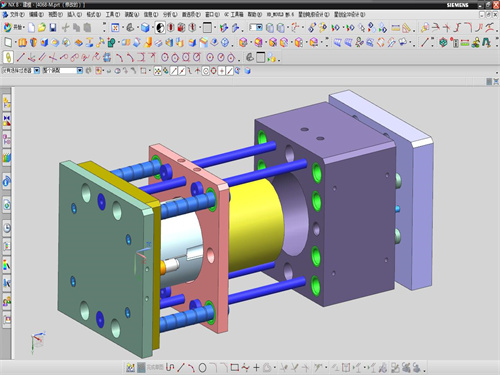The height and width of the screenshot is (375, 500).
Task: Toggle the snap to end point option
Action: (174, 71)
